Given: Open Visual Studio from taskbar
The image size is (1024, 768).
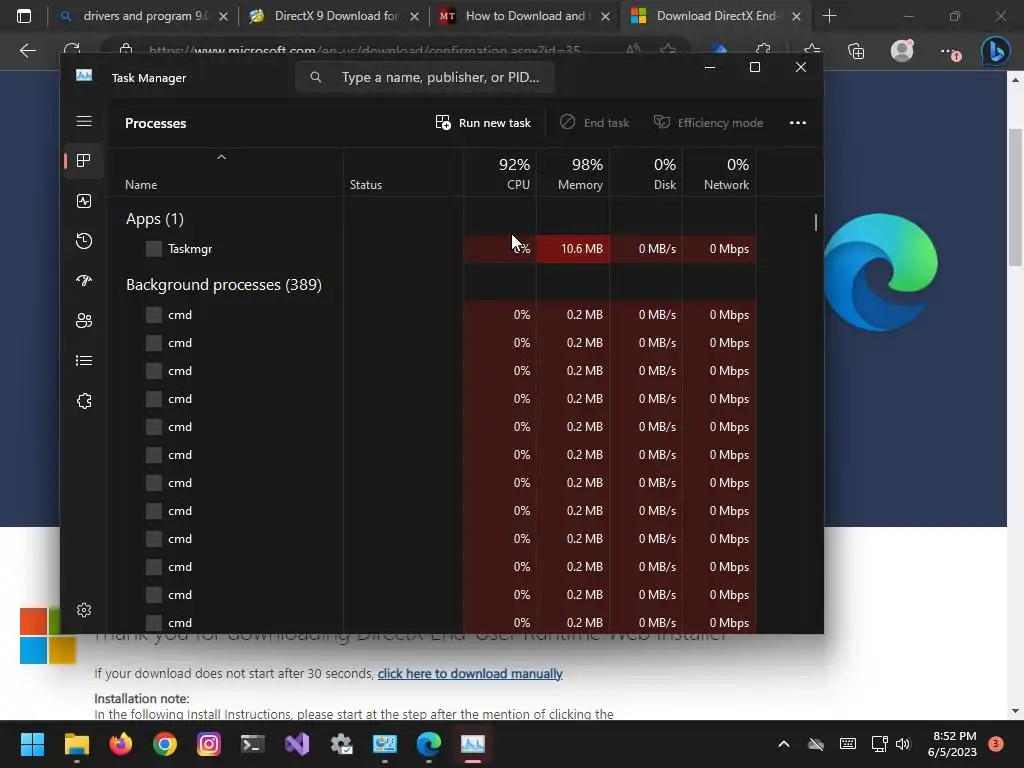Looking at the screenshot, I should pyautogui.click(x=297, y=744).
